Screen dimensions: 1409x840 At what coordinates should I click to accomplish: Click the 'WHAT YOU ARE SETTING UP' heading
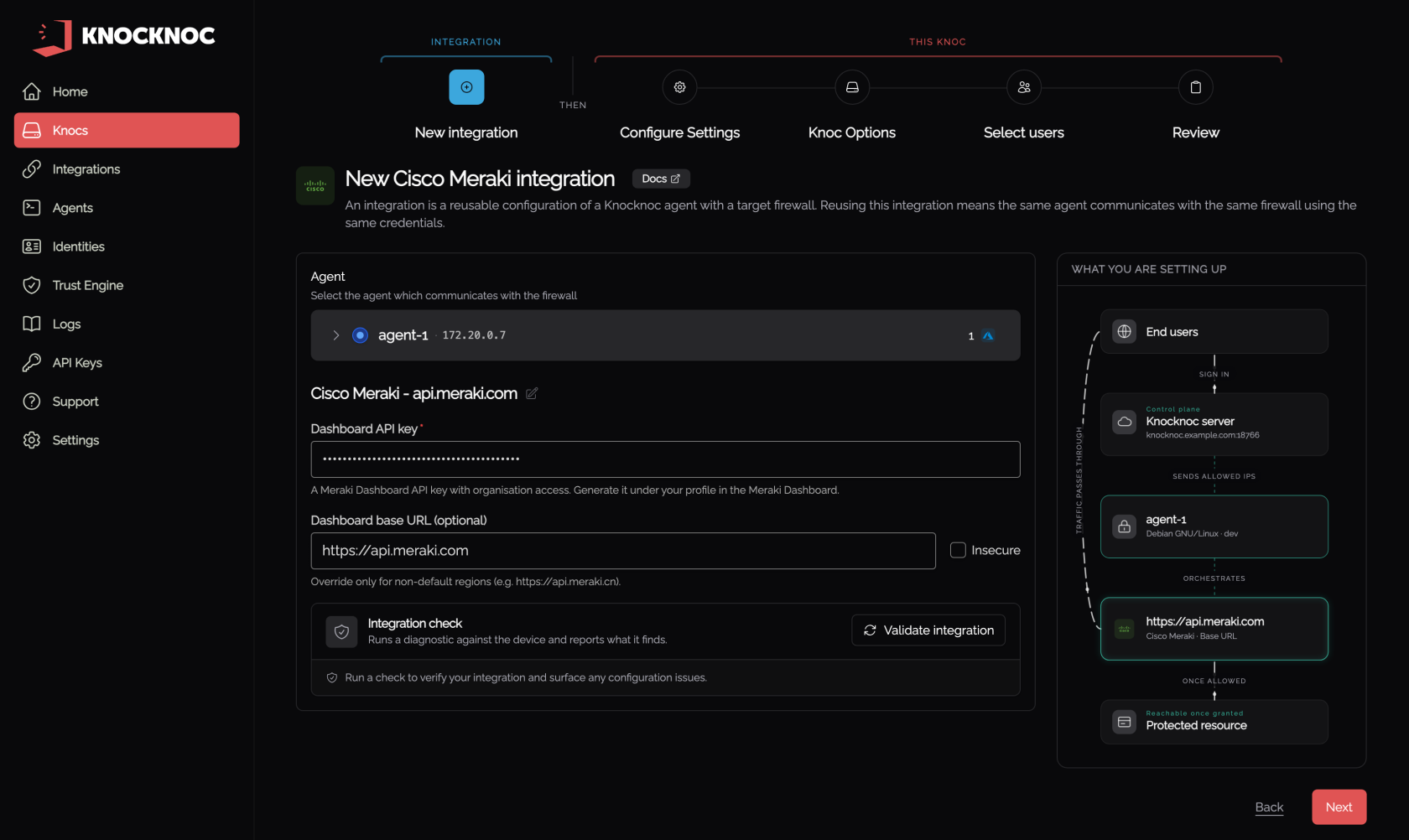[1149, 269]
